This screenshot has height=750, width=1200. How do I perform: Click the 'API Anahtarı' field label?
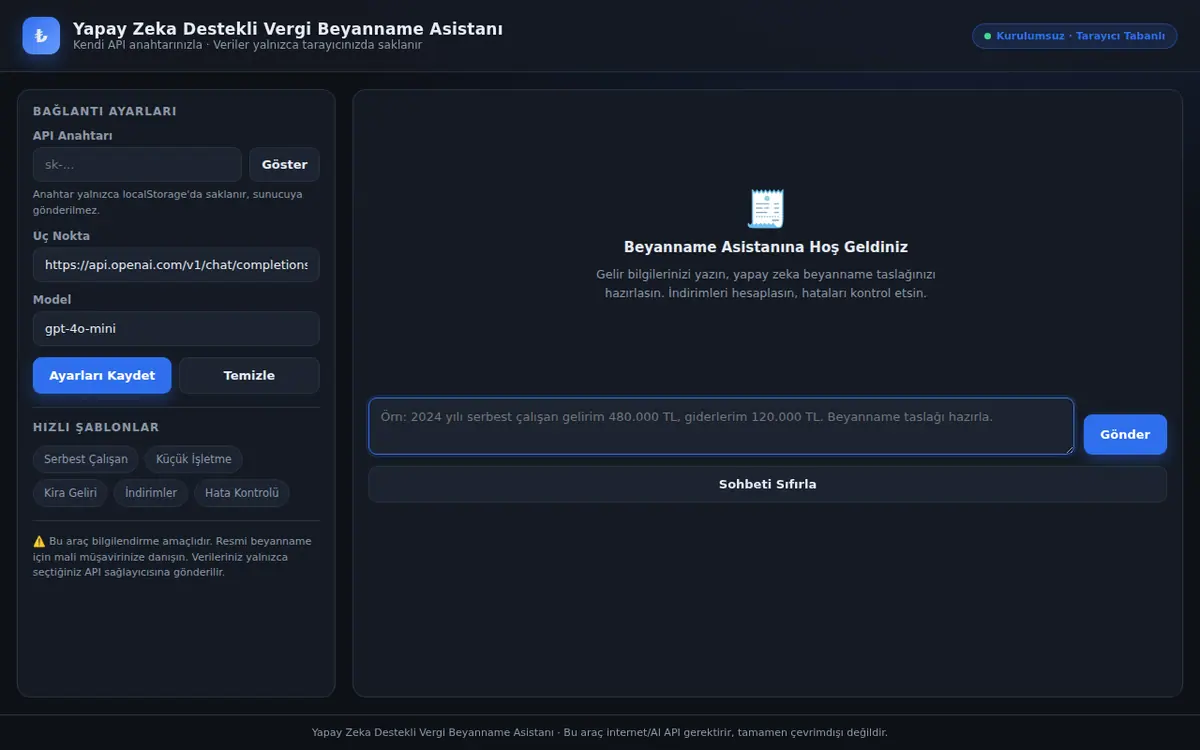(73, 136)
